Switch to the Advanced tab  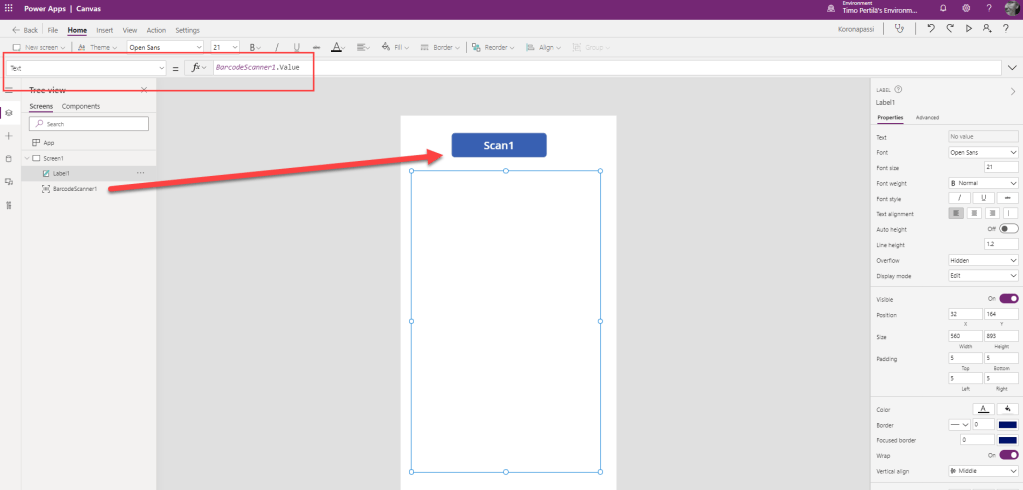pyautogui.click(x=927, y=117)
